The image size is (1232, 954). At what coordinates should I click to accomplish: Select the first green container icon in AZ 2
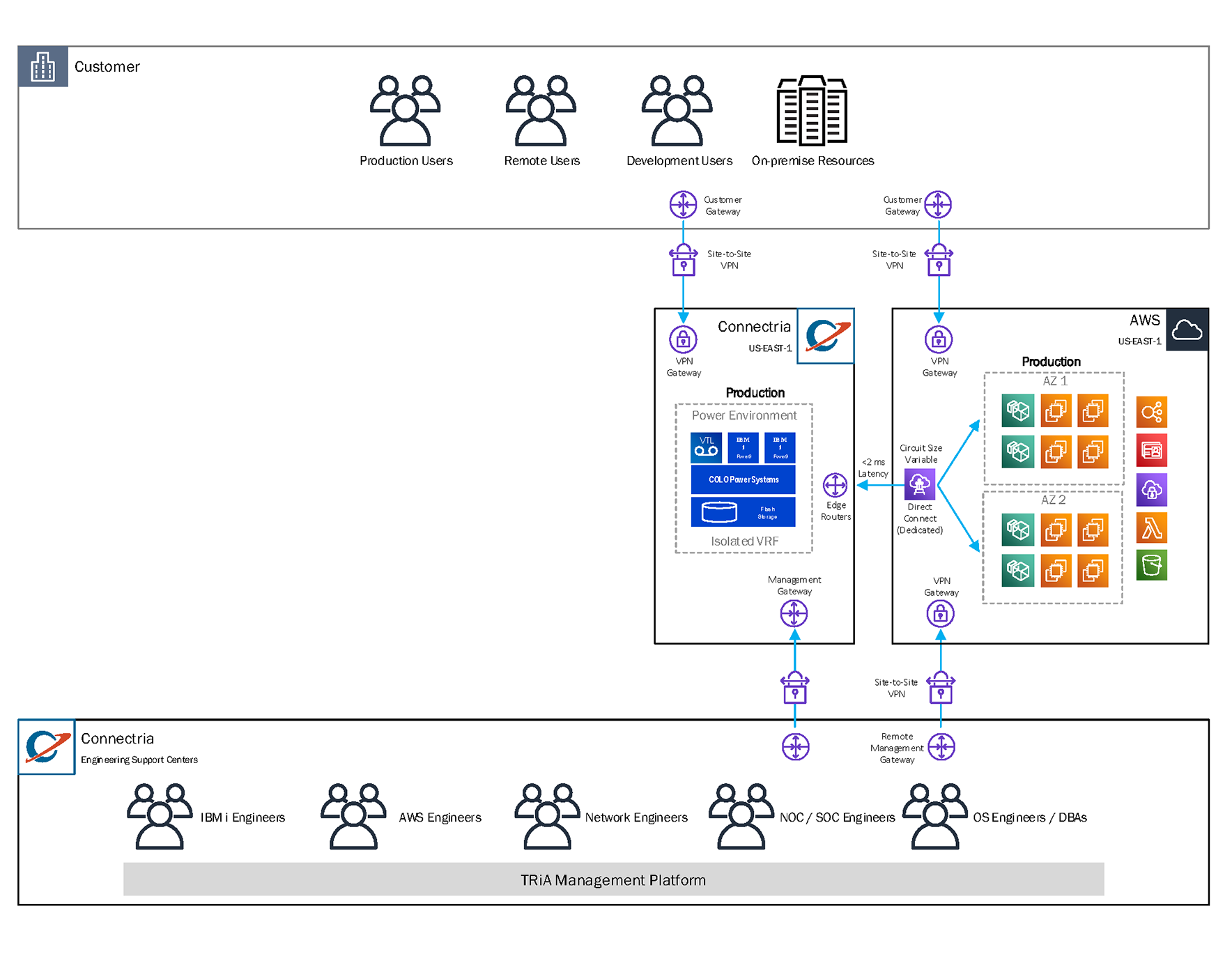tap(1017, 530)
